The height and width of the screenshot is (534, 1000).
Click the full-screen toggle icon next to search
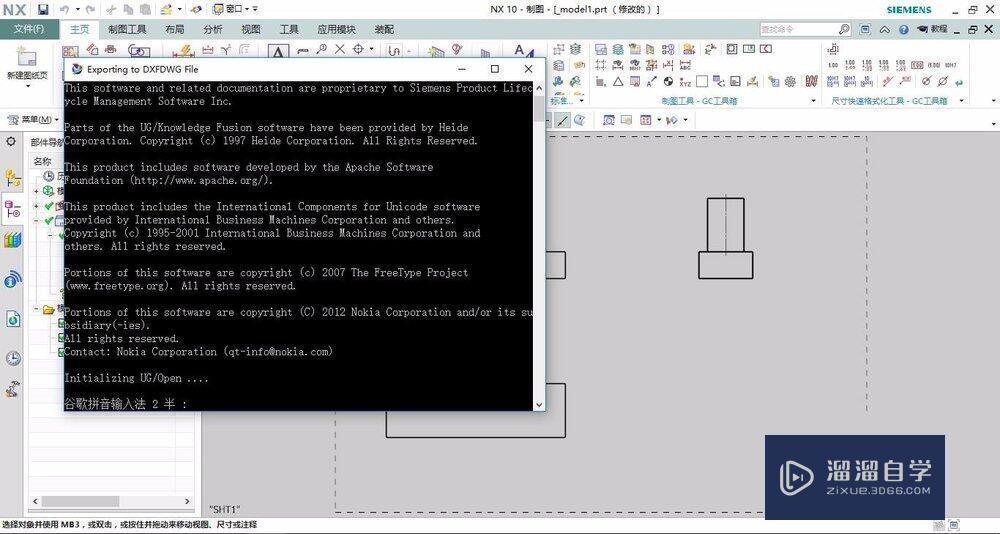[865, 29]
